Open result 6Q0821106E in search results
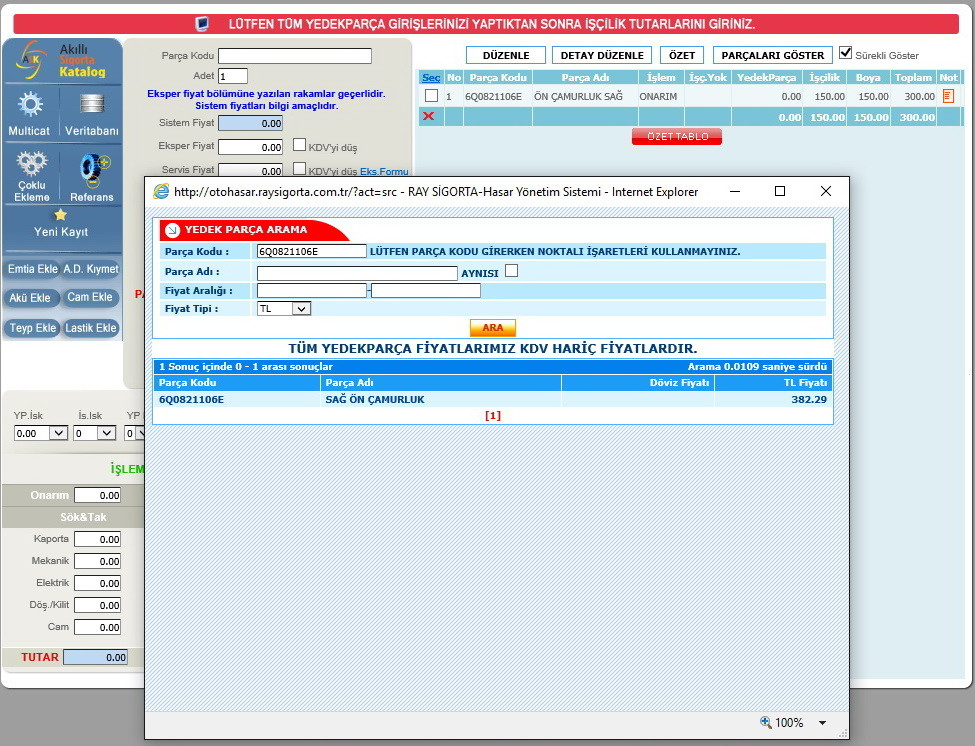Screen dimensions: 975x746 [x=192, y=399]
